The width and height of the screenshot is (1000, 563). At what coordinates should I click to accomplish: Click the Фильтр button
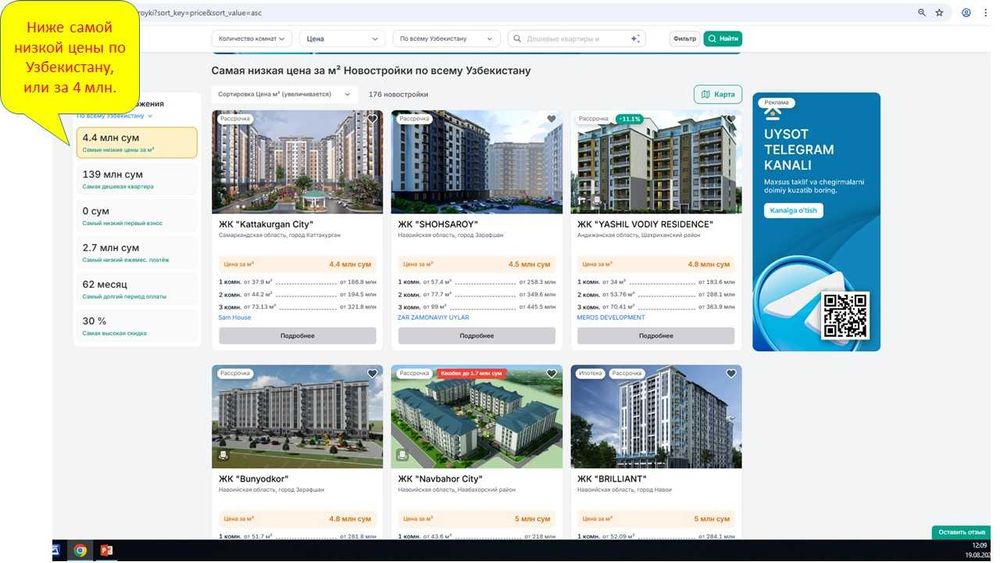coord(685,39)
